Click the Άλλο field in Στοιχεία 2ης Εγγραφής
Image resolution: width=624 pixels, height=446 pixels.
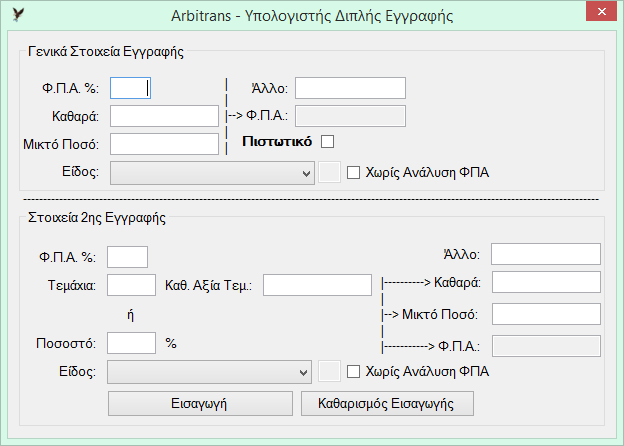pos(546,254)
